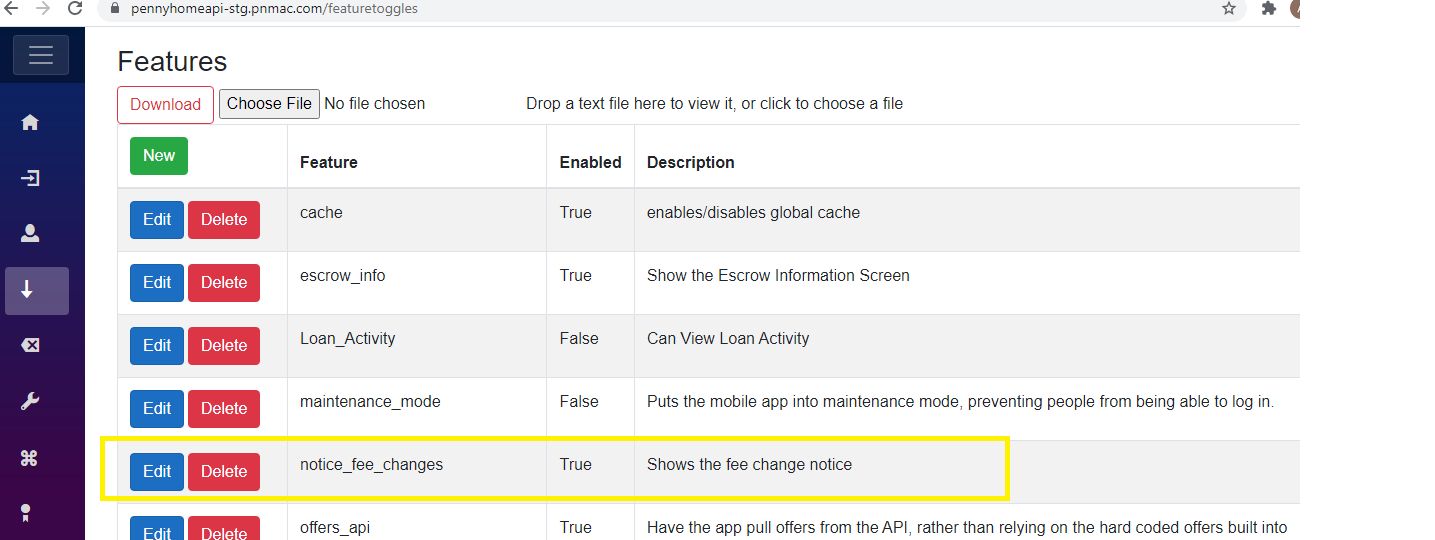Image resolution: width=1435 pixels, height=540 pixels.
Task: Delete the escrow_info feature
Action: [224, 283]
